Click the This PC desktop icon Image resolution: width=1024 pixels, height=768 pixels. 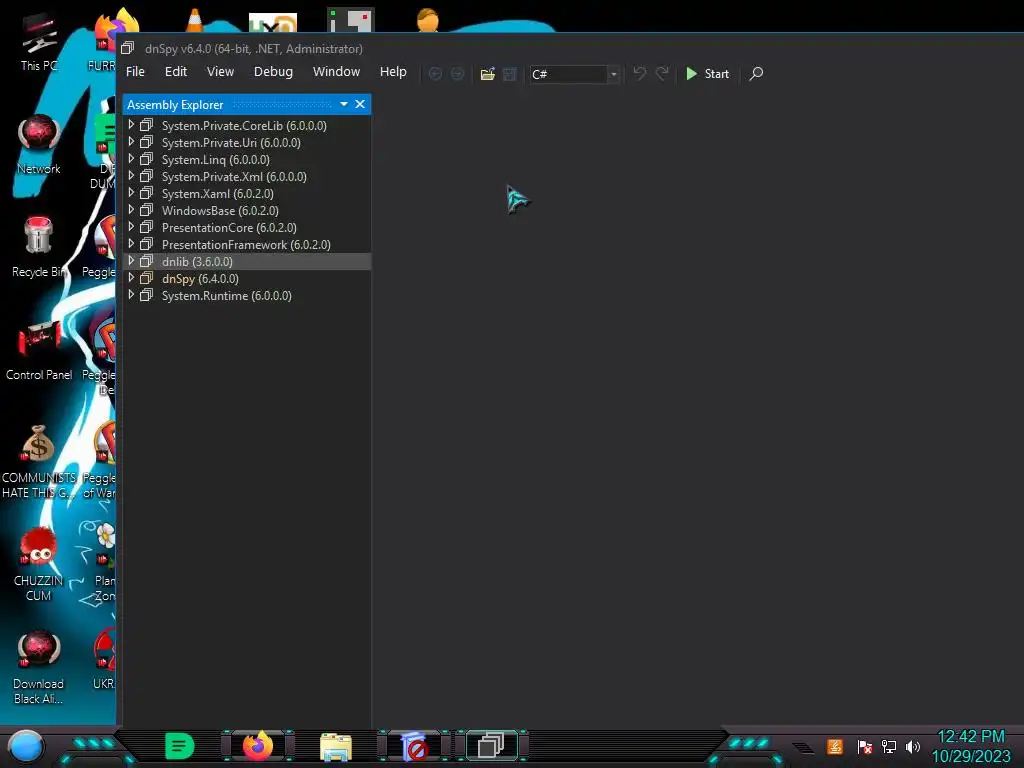click(39, 41)
